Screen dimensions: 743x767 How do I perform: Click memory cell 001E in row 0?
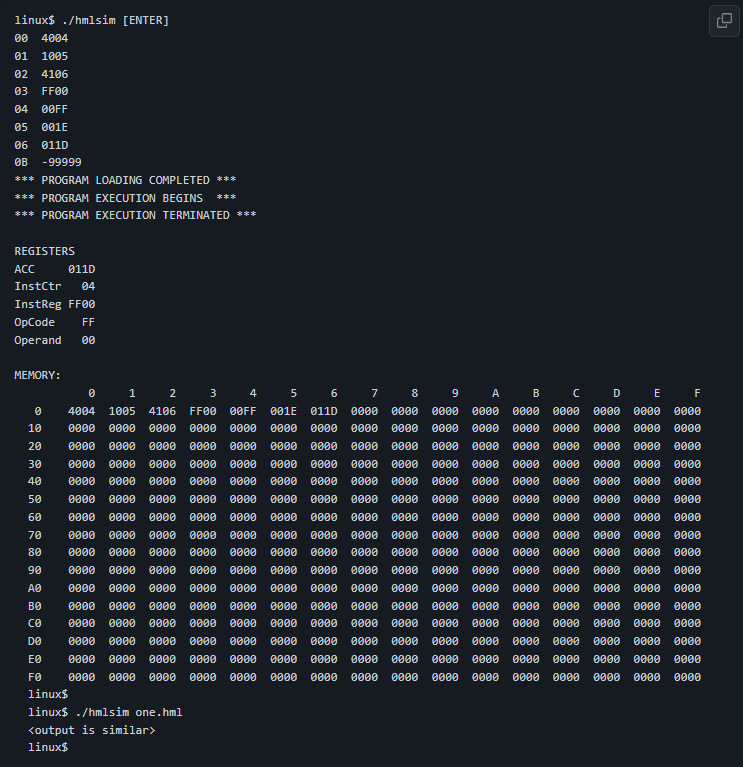284,411
